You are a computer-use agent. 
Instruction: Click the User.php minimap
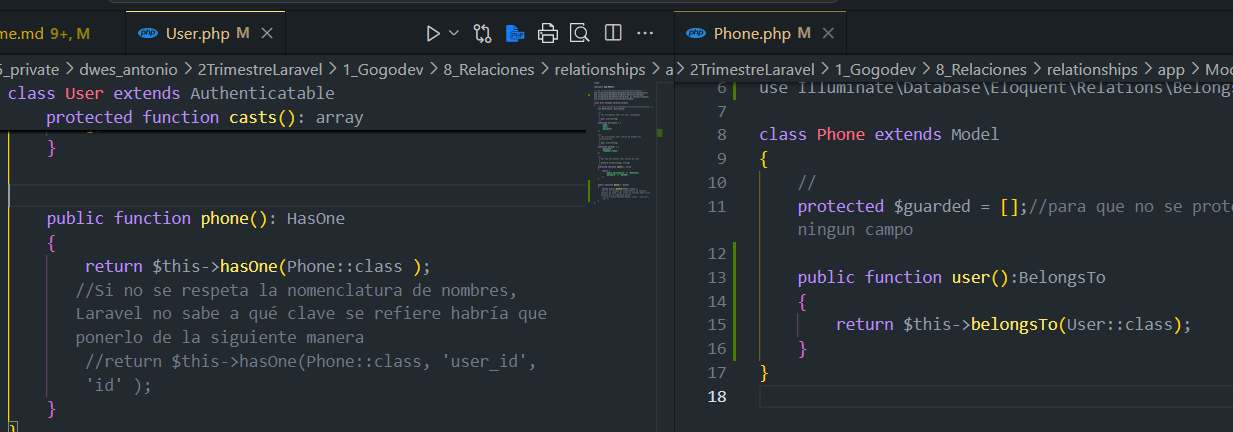[620, 145]
